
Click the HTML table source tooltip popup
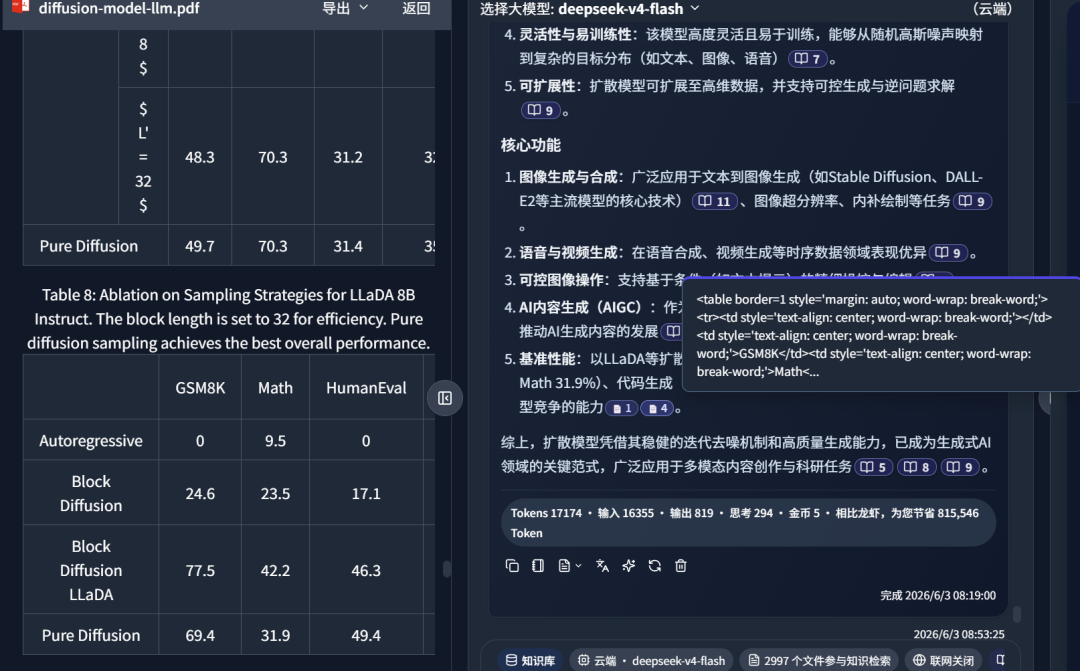click(x=880, y=335)
